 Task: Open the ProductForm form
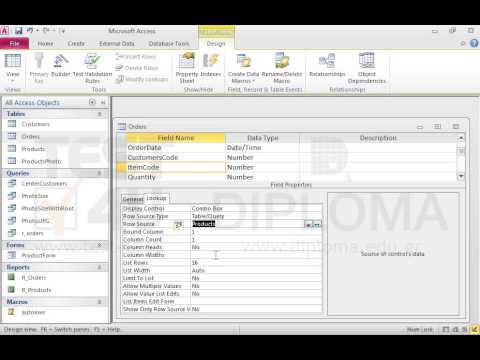tap(39, 255)
